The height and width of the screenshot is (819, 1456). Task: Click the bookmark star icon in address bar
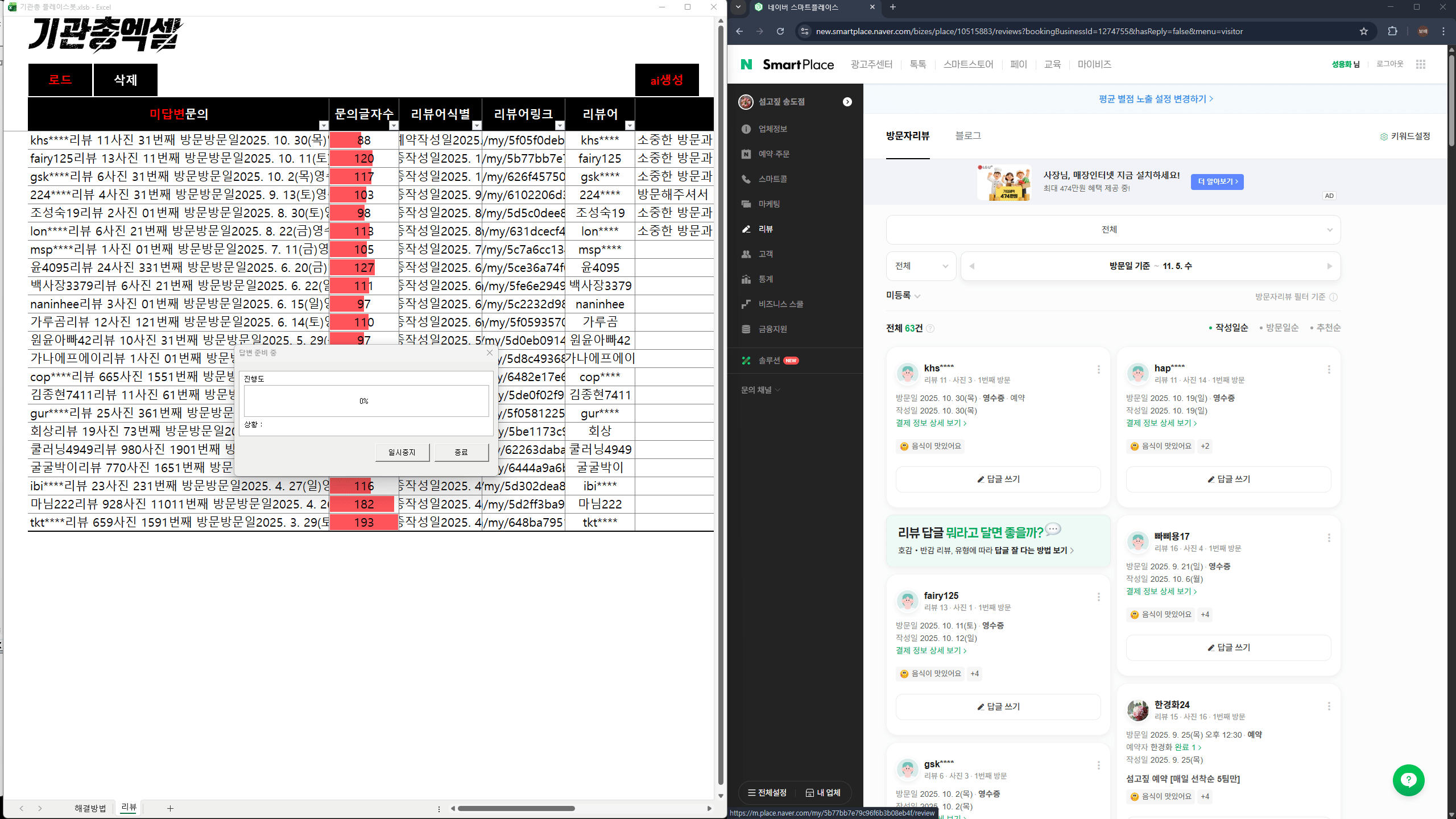(1363, 31)
